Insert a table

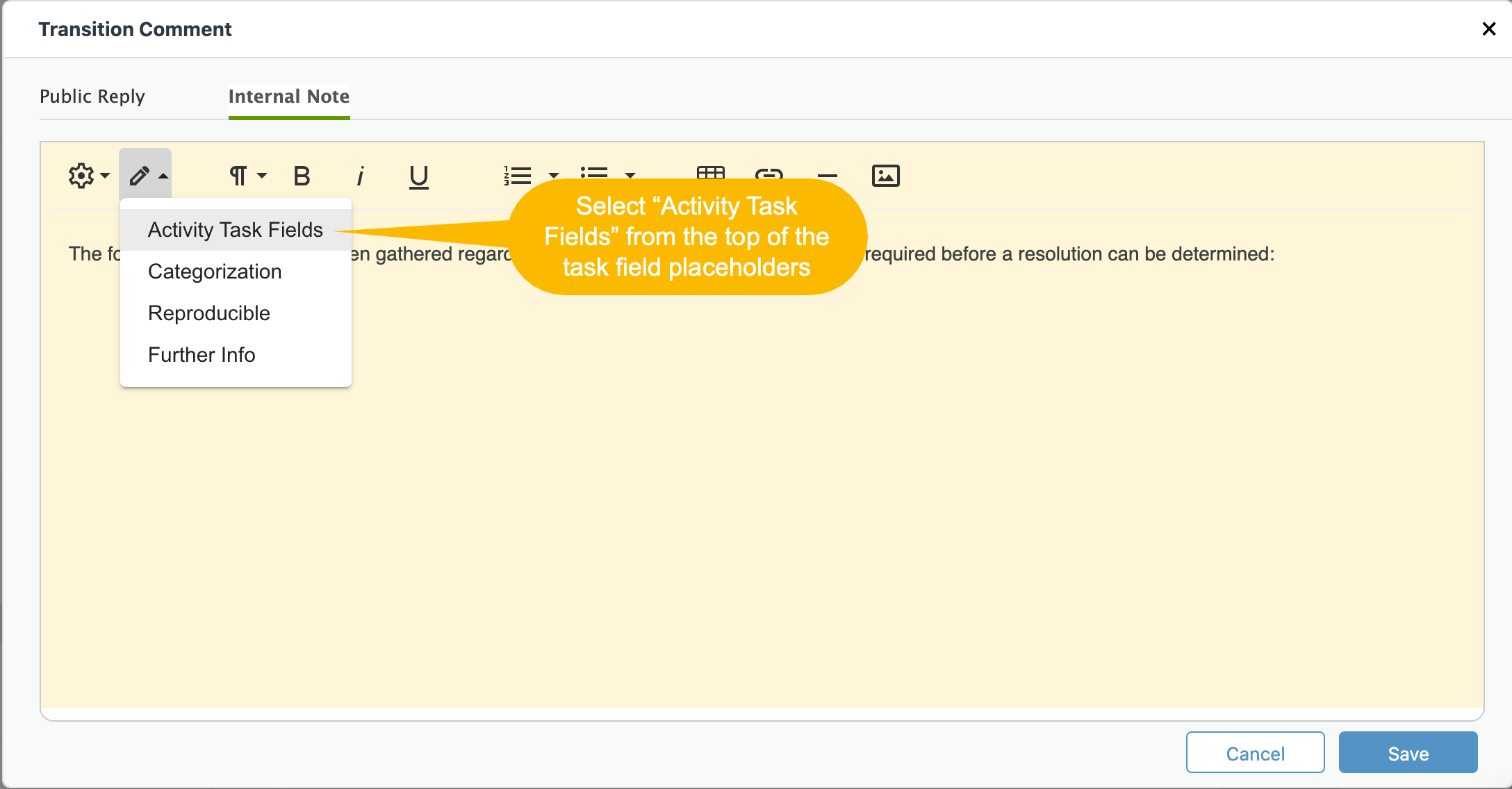pos(711,173)
